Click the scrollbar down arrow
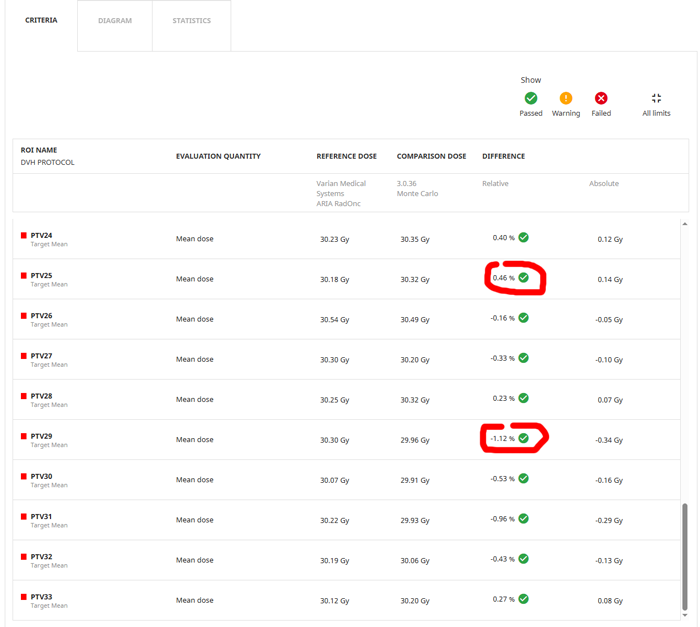 pos(685,615)
